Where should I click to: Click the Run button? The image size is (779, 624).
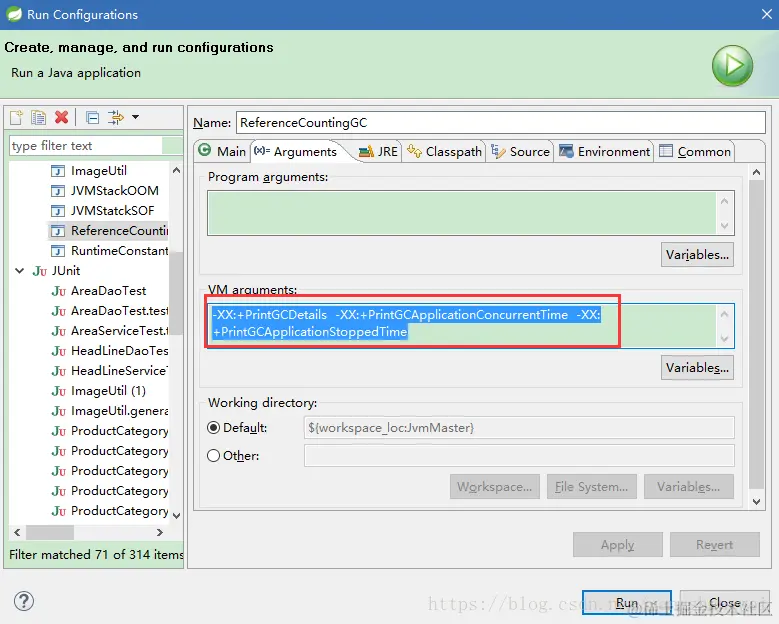(626, 603)
